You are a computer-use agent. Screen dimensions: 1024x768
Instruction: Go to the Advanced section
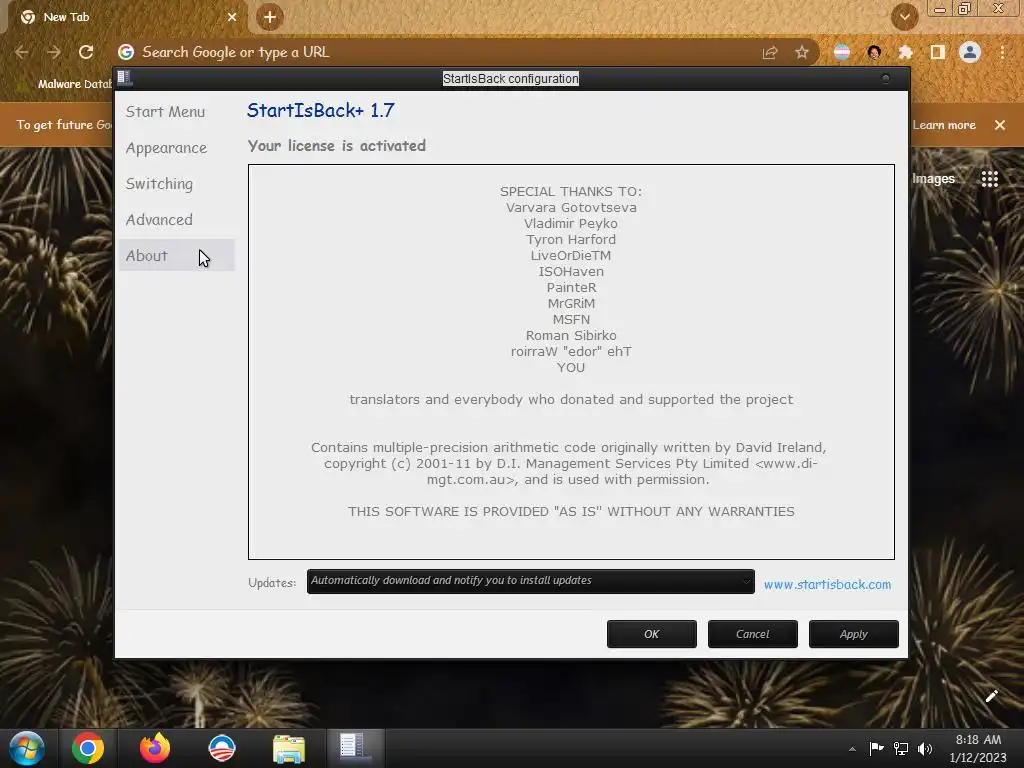click(x=159, y=220)
